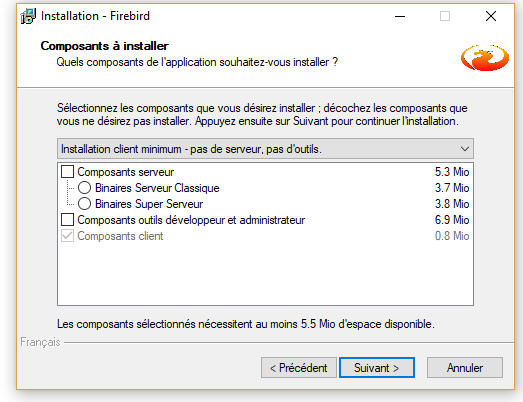This screenshot has height=402, width=523.
Task: Continue with the Suivant button
Action: (x=377, y=368)
